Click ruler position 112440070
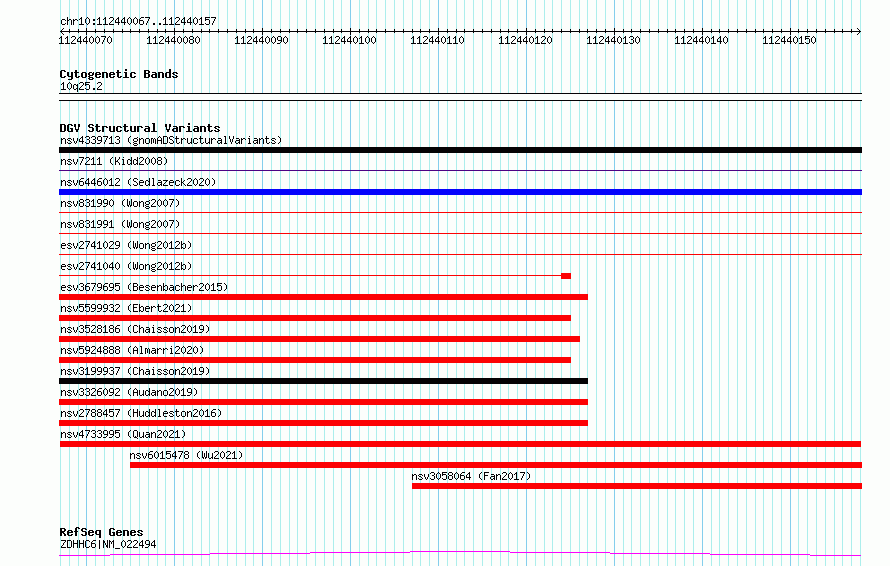Screen dimensions: 890x566 click(x=85, y=40)
